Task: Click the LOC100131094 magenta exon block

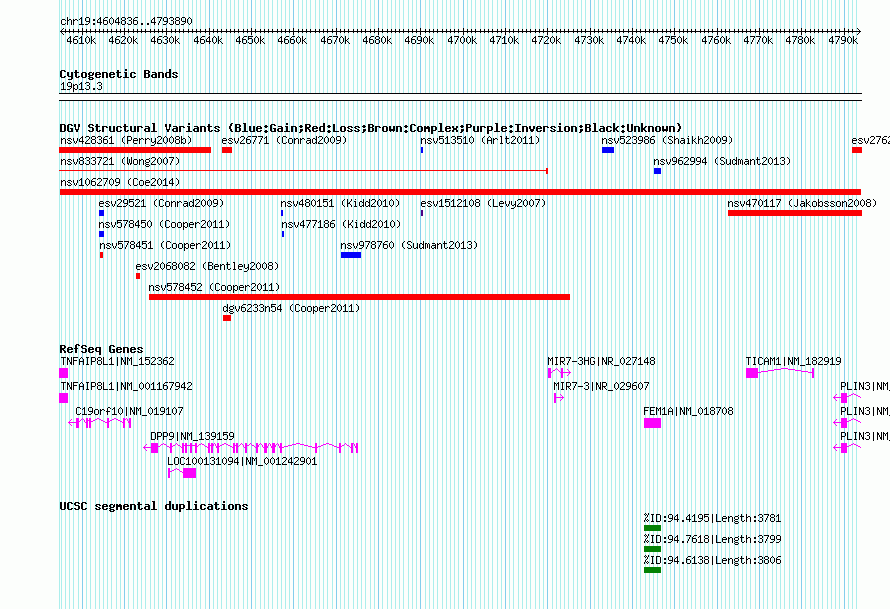Action: (190, 473)
